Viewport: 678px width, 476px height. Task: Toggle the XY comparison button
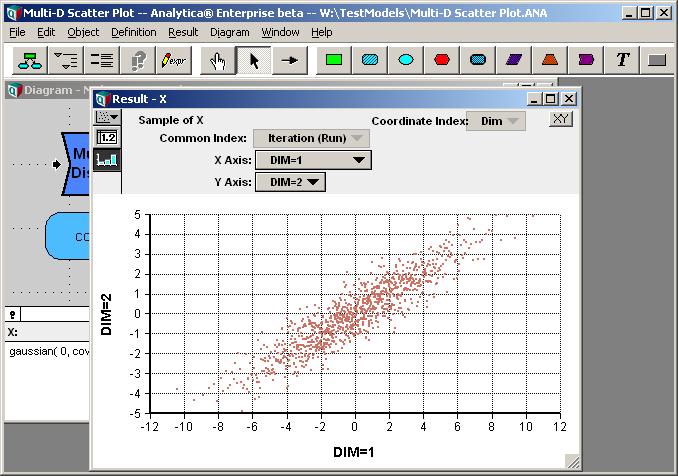click(561, 119)
